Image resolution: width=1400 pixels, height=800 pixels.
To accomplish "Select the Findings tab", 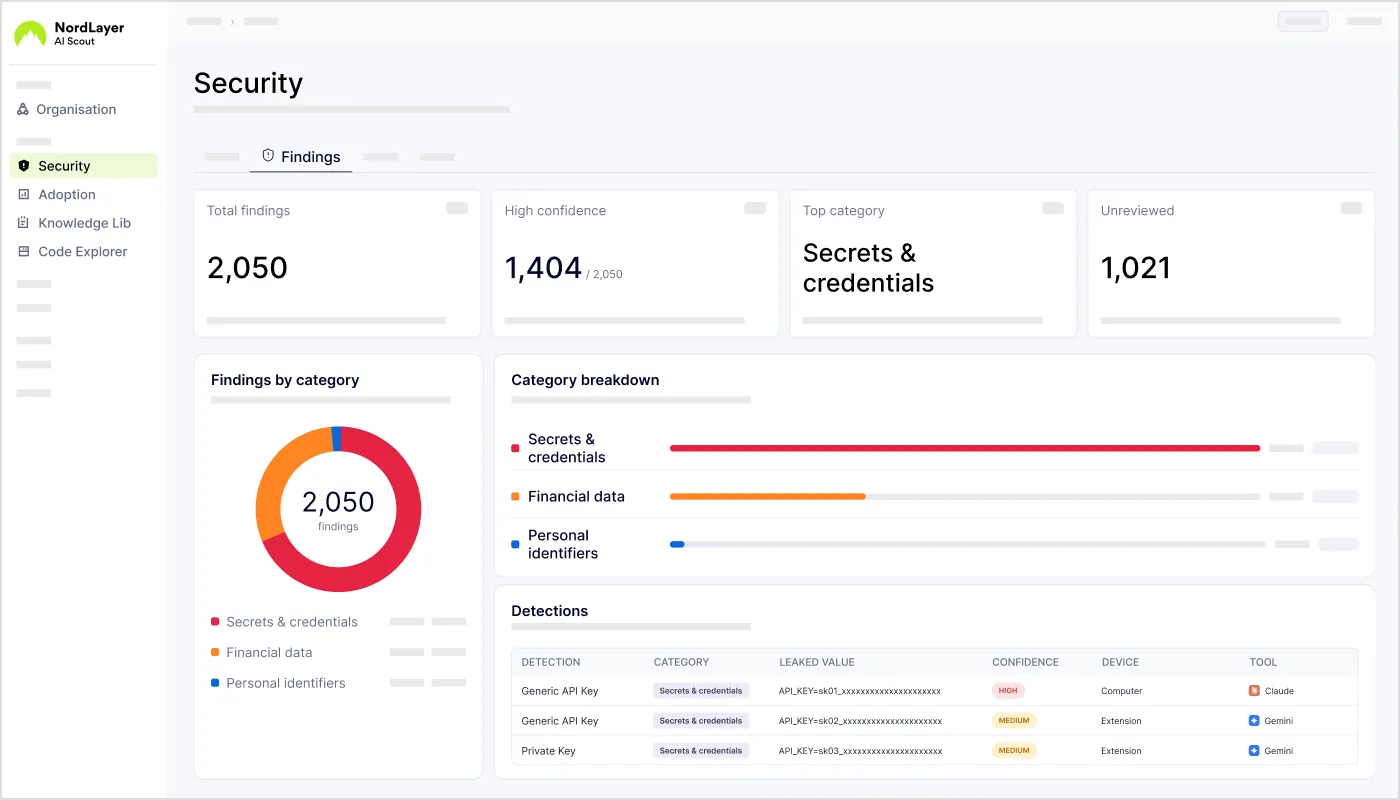I will tap(301, 157).
